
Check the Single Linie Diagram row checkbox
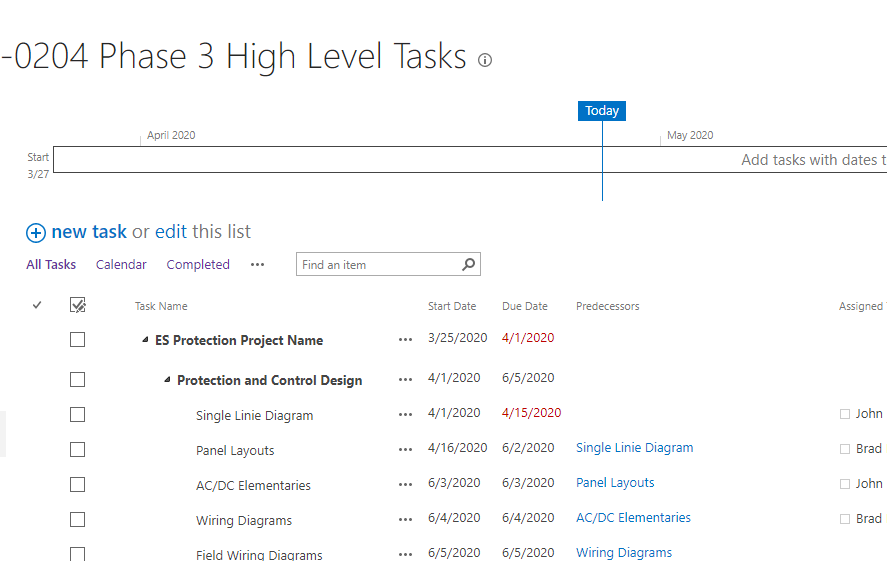77,415
